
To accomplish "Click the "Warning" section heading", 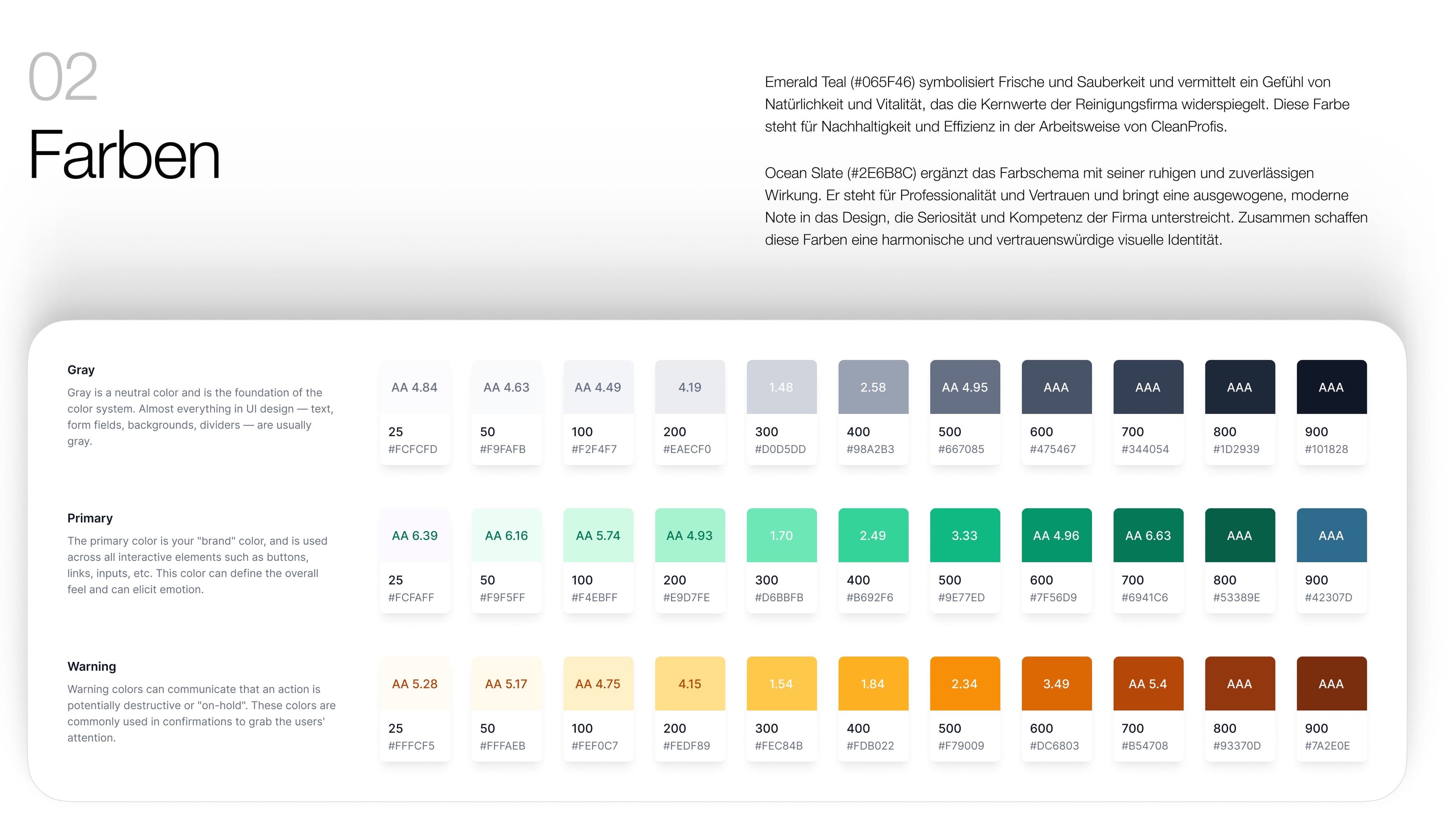I will pyautogui.click(x=91, y=667).
